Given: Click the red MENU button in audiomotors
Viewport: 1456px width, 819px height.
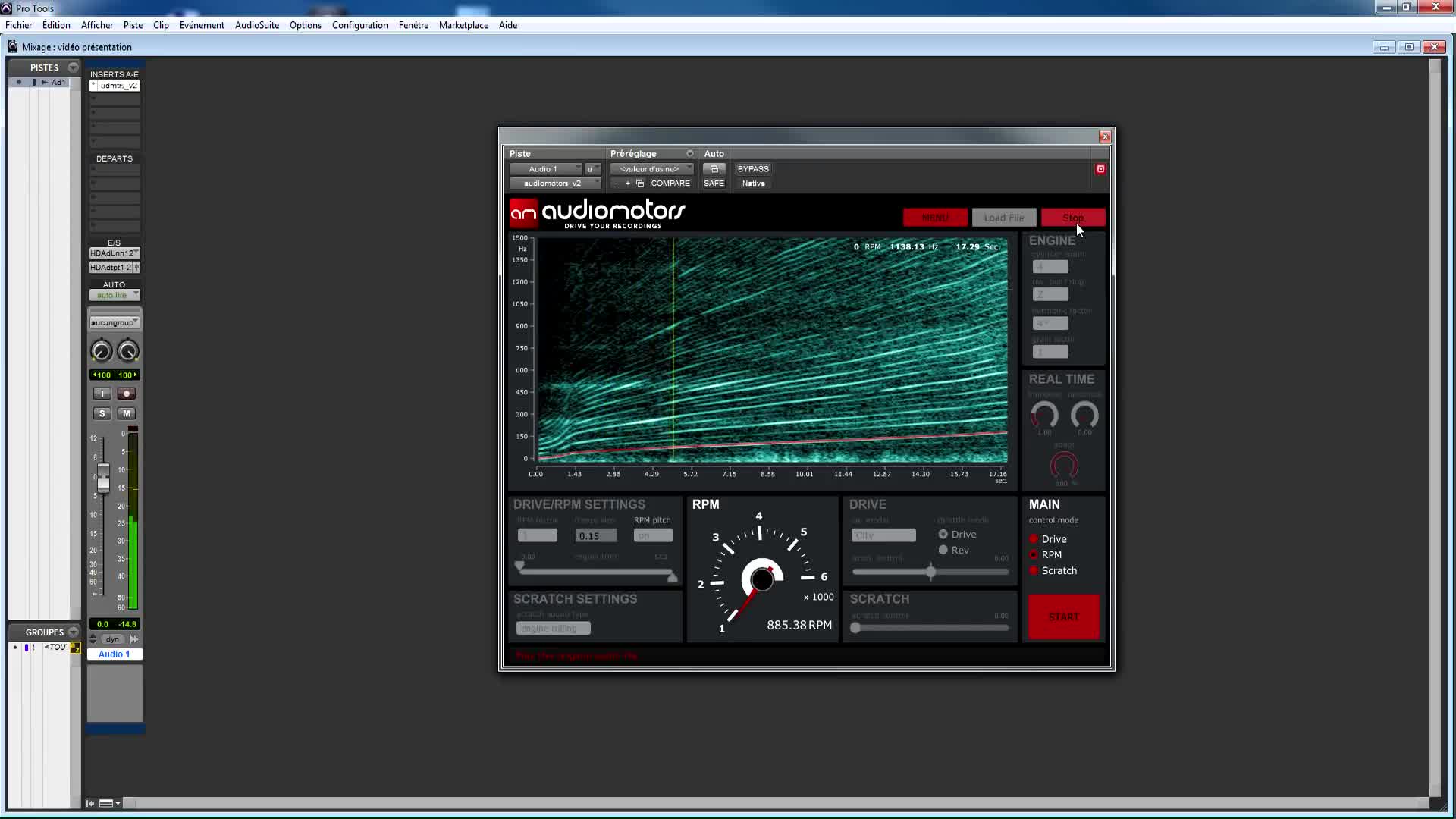Looking at the screenshot, I should [x=935, y=218].
